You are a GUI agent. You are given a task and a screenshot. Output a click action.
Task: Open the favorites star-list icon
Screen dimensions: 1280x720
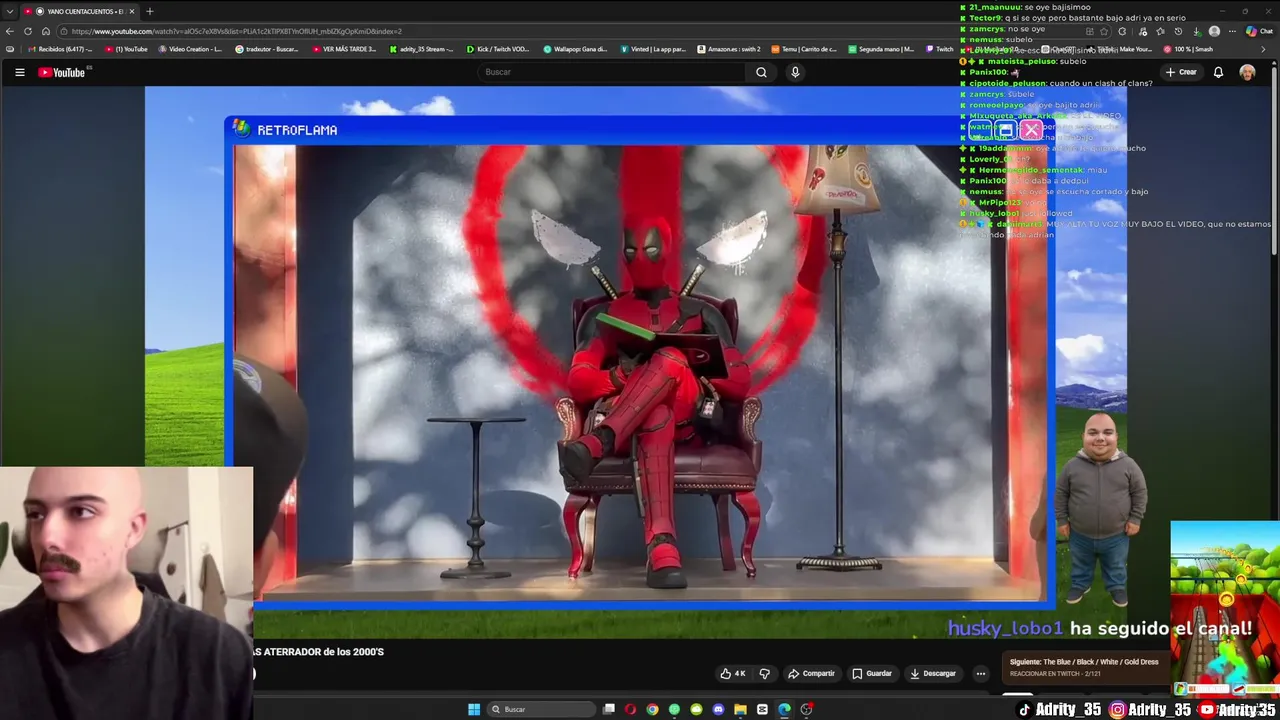coord(1160,31)
